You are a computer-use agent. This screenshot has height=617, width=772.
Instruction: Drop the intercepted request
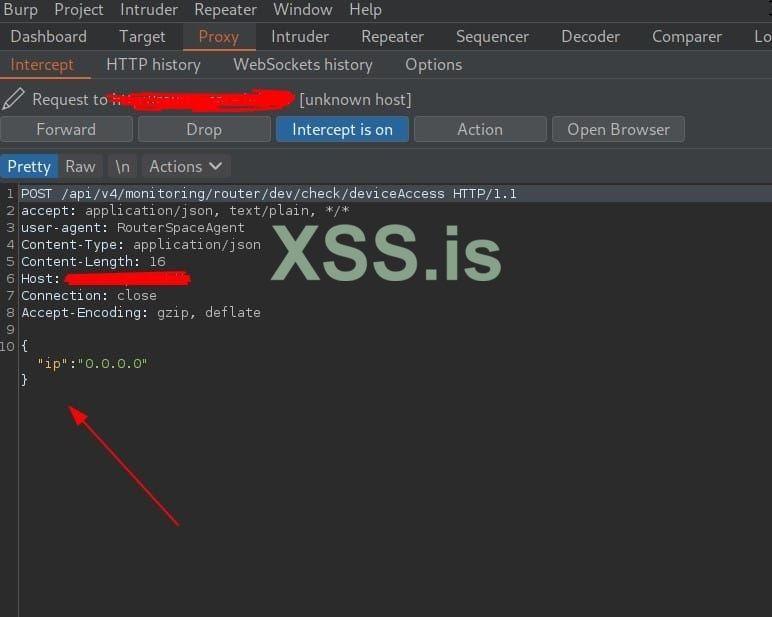coord(204,130)
